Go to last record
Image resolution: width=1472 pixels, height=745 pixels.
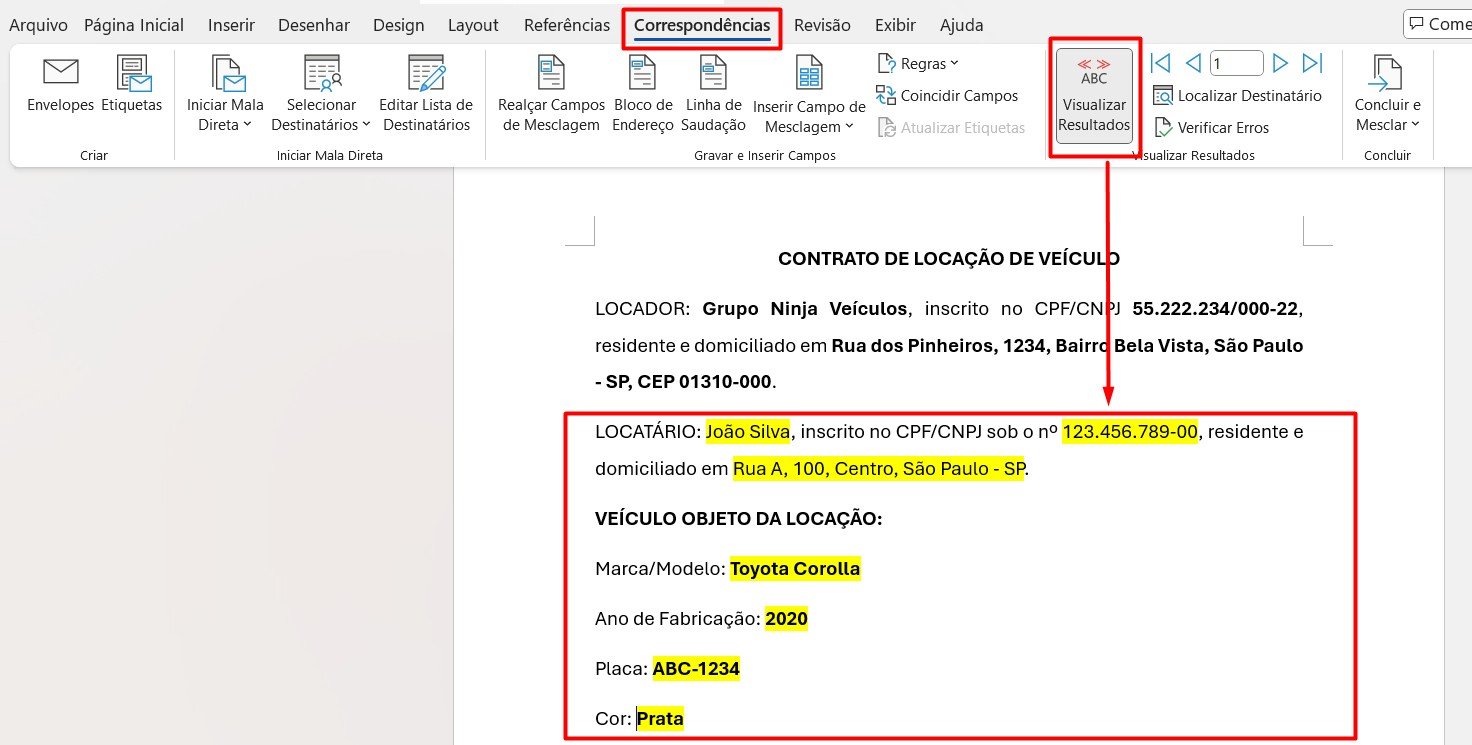click(x=1313, y=64)
